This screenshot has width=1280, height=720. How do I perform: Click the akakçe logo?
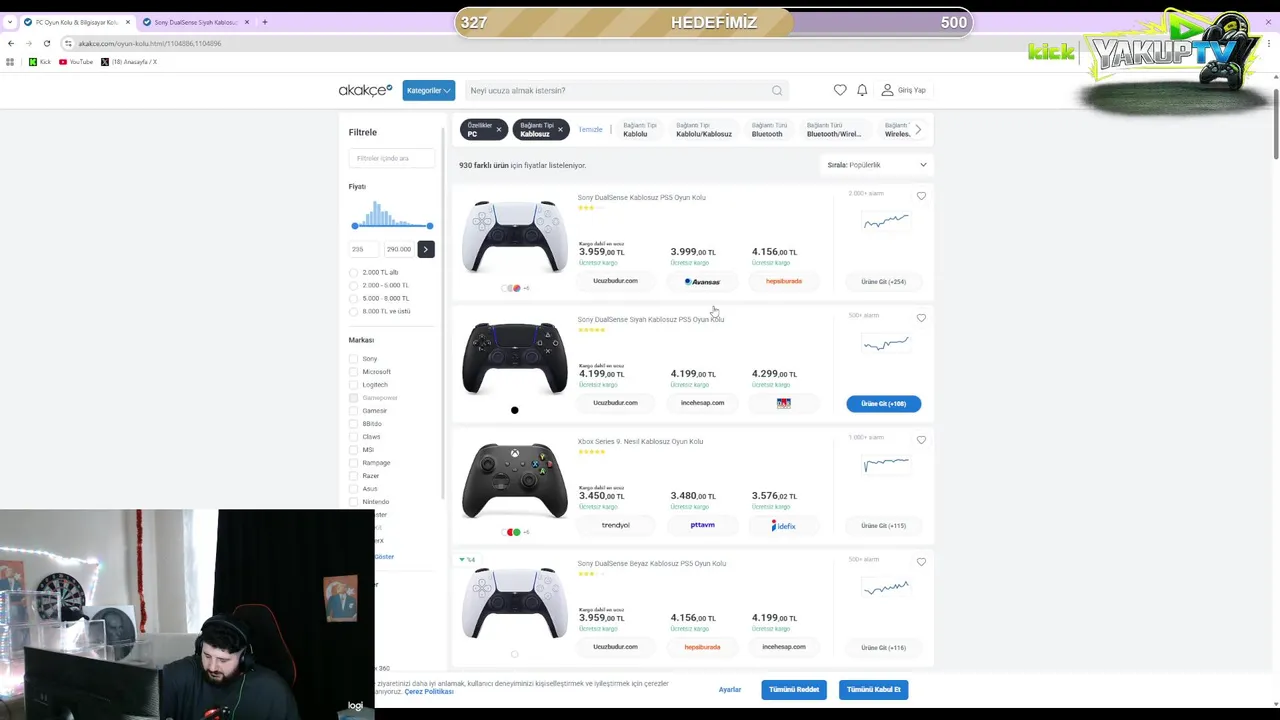tap(365, 90)
